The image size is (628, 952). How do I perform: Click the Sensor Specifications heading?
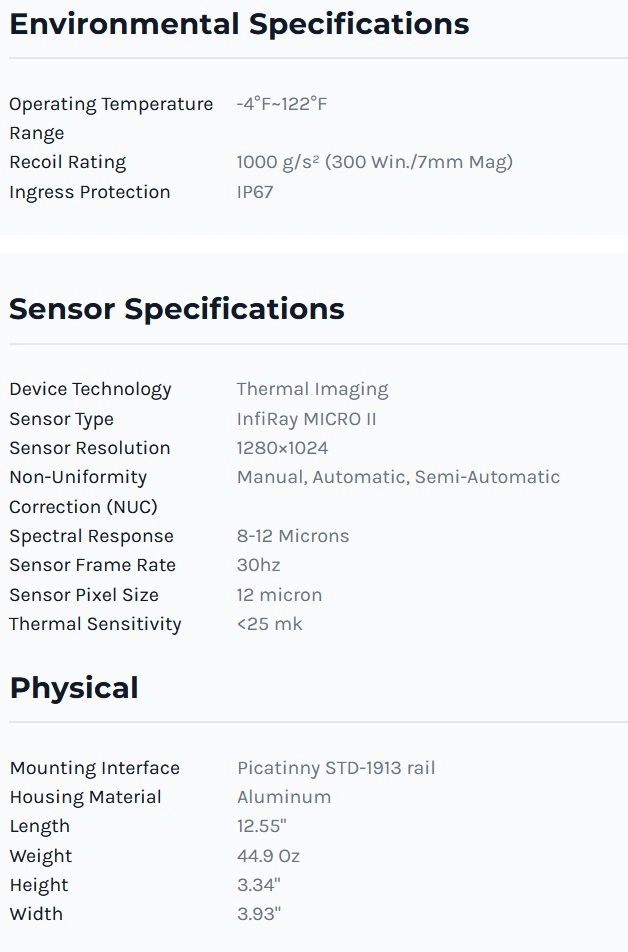tap(177, 309)
